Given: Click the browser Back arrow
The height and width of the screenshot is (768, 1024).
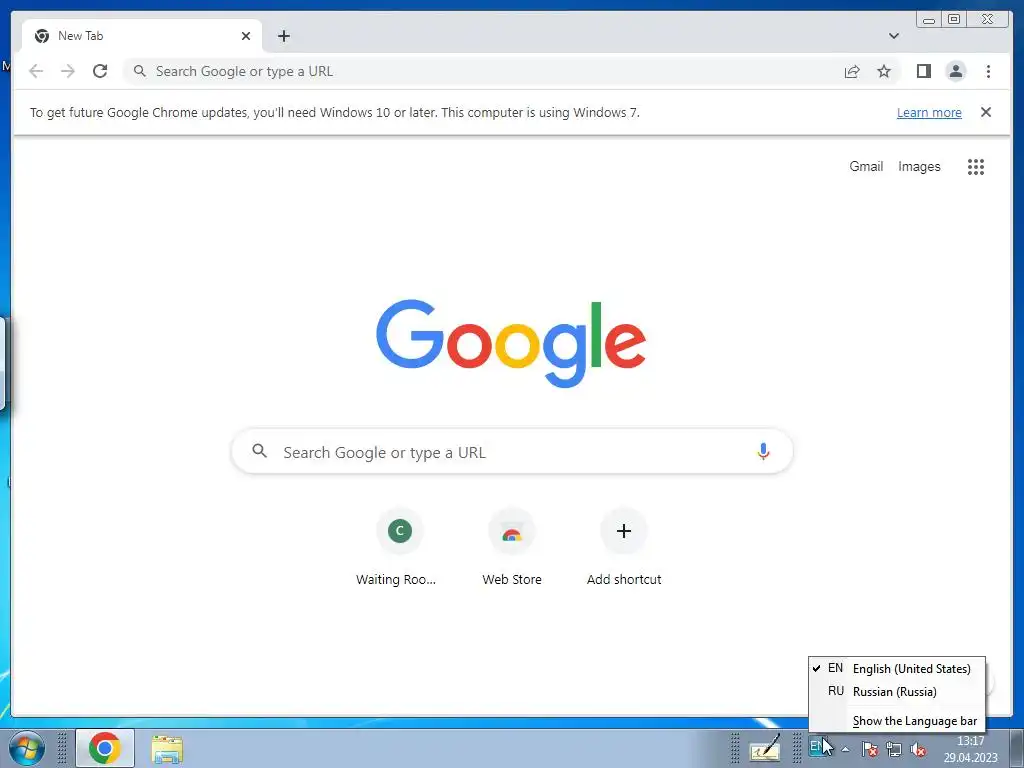Looking at the screenshot, I should click(36, 71).
